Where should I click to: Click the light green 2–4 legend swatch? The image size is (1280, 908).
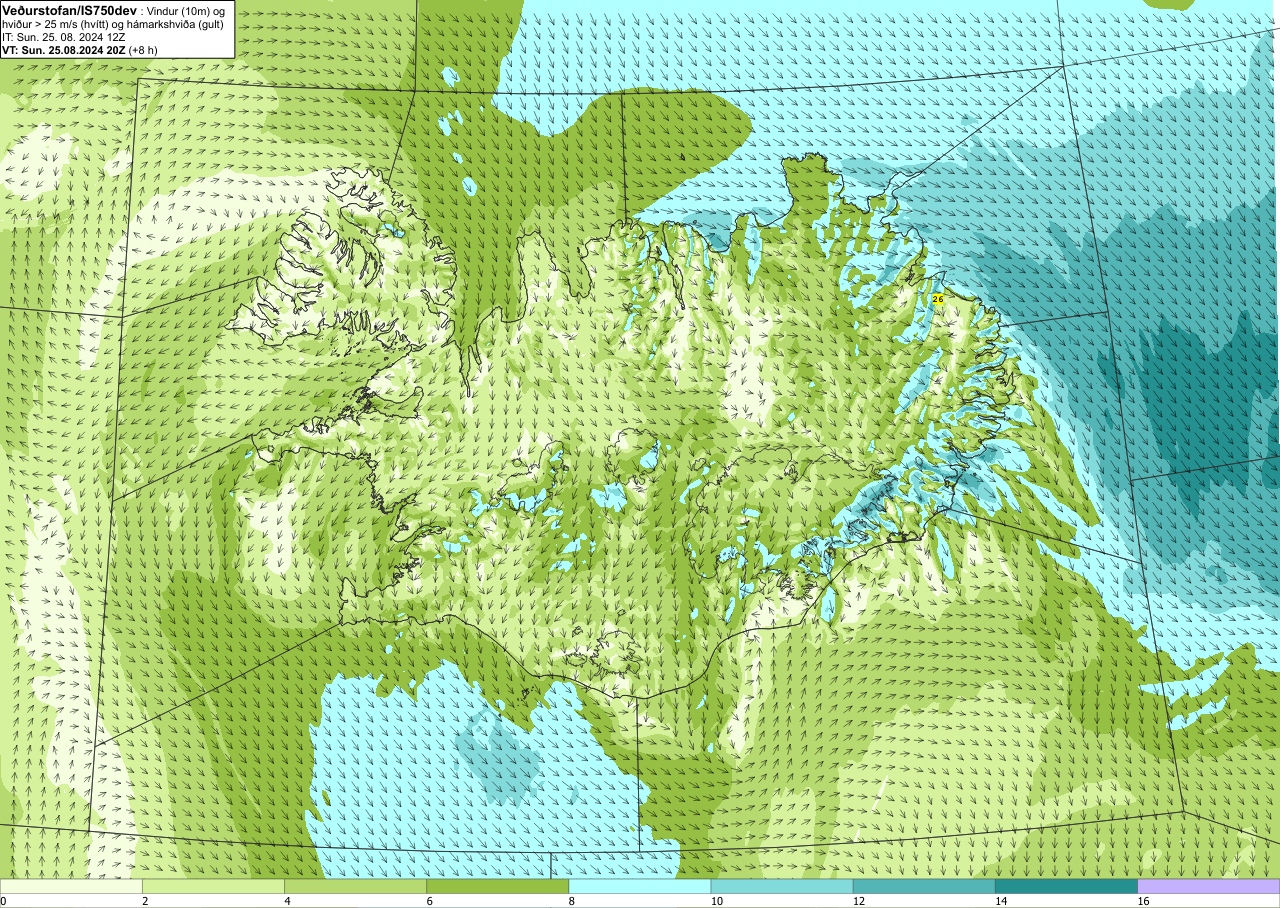[213, 886]
